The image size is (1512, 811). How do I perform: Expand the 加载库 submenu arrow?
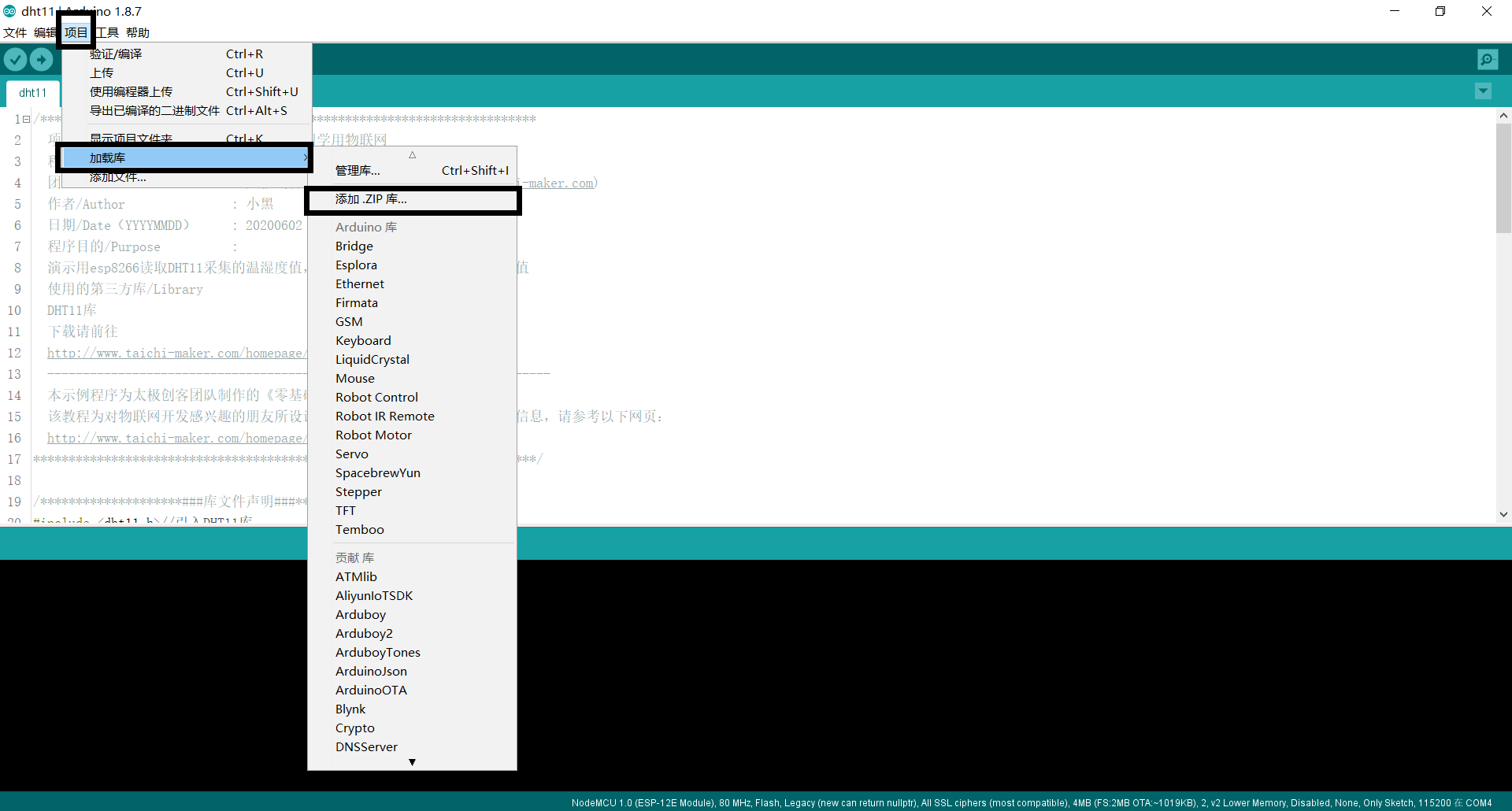tap(306, 158)
